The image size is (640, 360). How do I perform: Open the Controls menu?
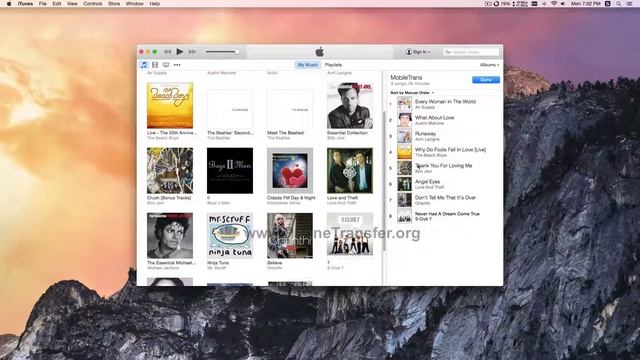click(93, 4)
